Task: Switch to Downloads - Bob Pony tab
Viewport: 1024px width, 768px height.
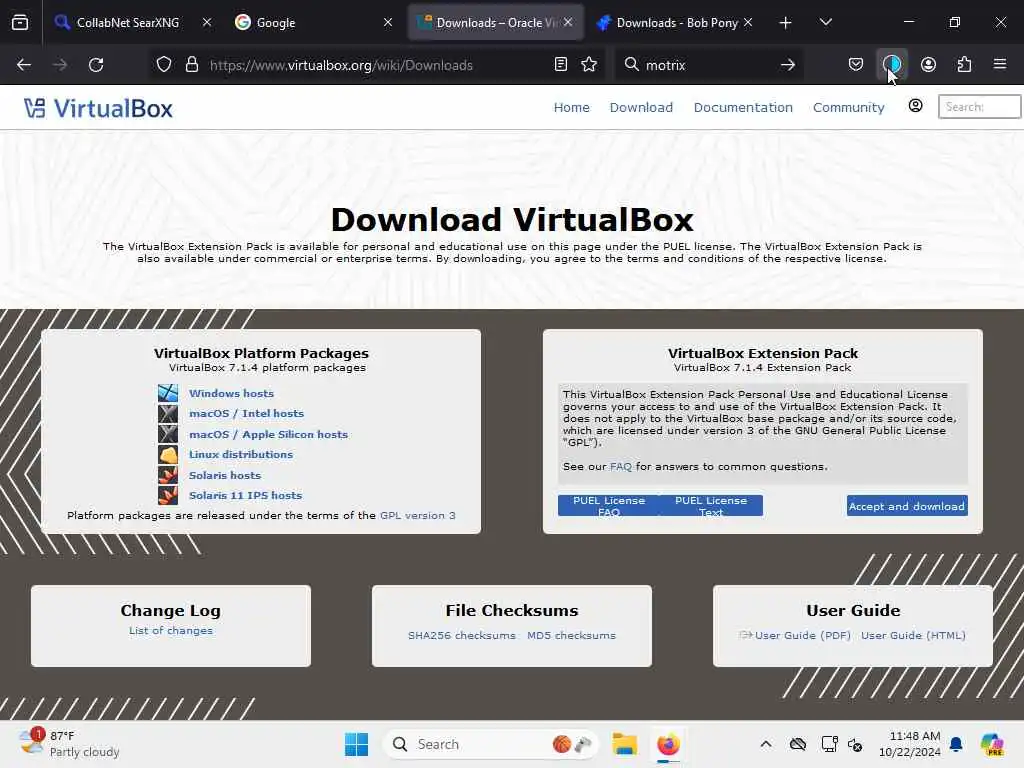Action: [677, 23]
